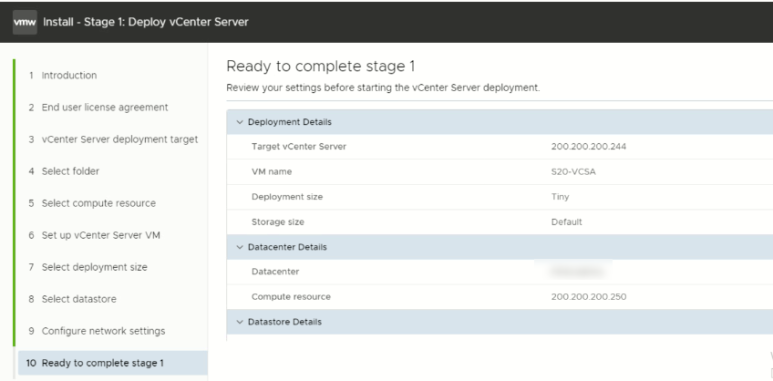The height and width of the screenshot is (381, 773).
Task: Click the Install - Stage 1 title text
Action: tap(146, 22)
